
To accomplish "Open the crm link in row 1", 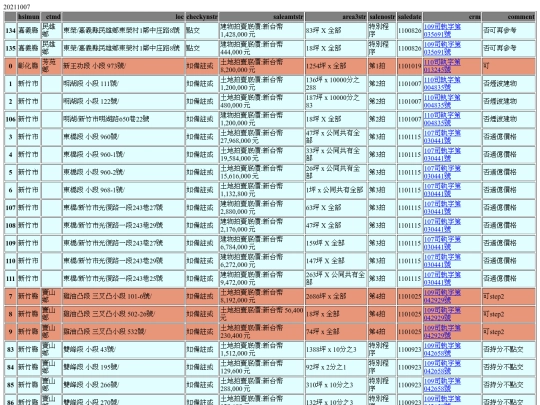I will [442, 84].
